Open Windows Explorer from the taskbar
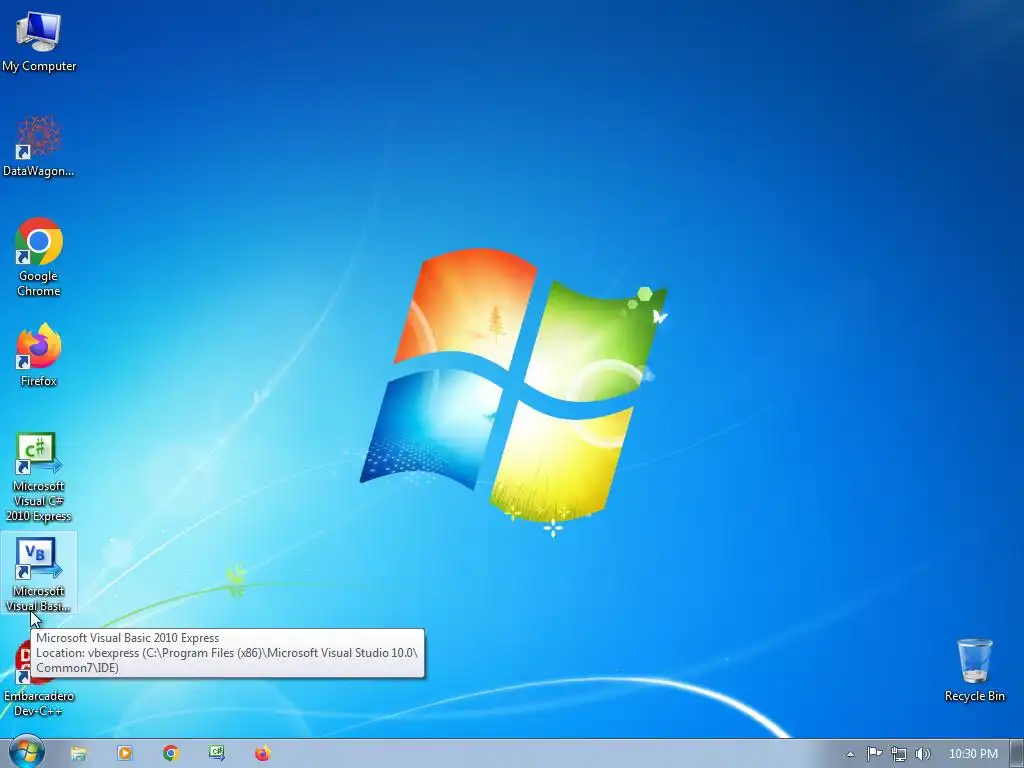This screenshot has width=1024, height=768. click(x=78, y=754)
